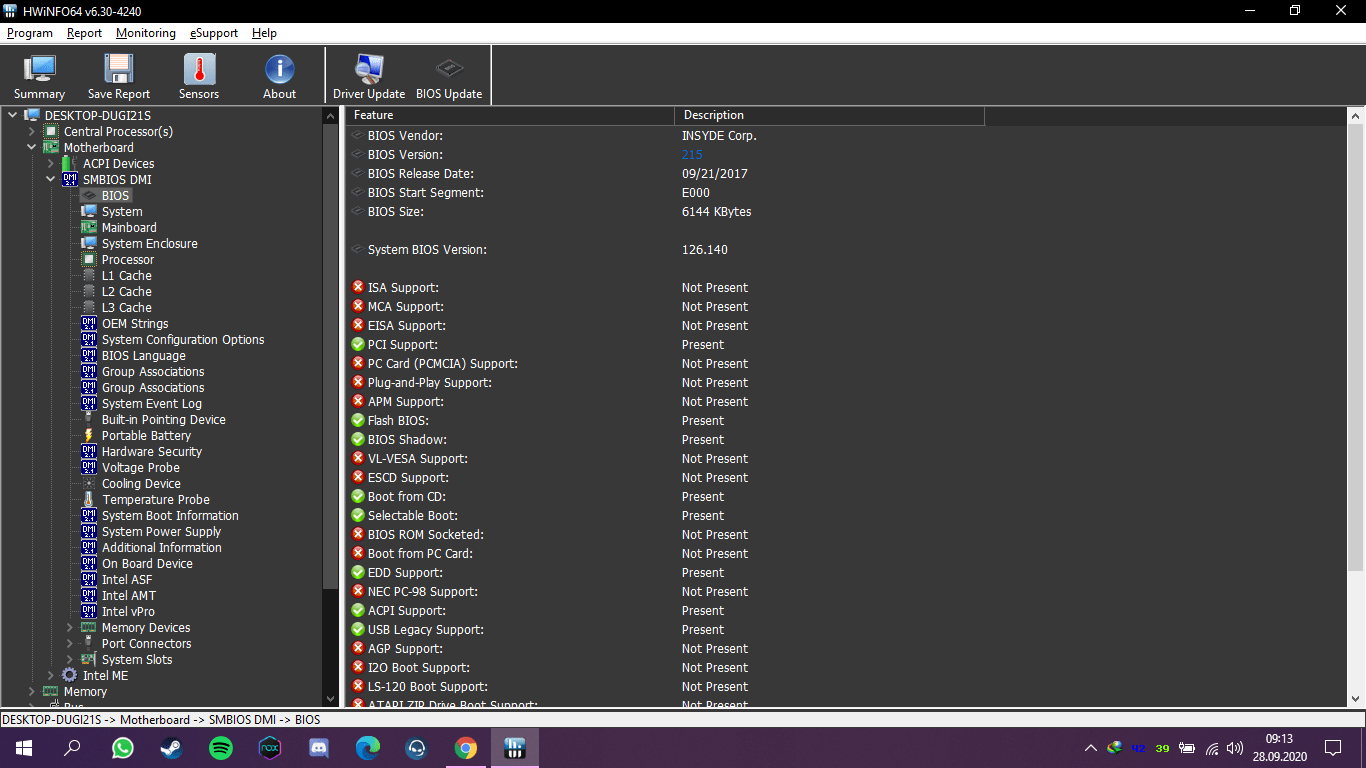
Task: Select the Portable Battery entry
Action: coord(146,435)
